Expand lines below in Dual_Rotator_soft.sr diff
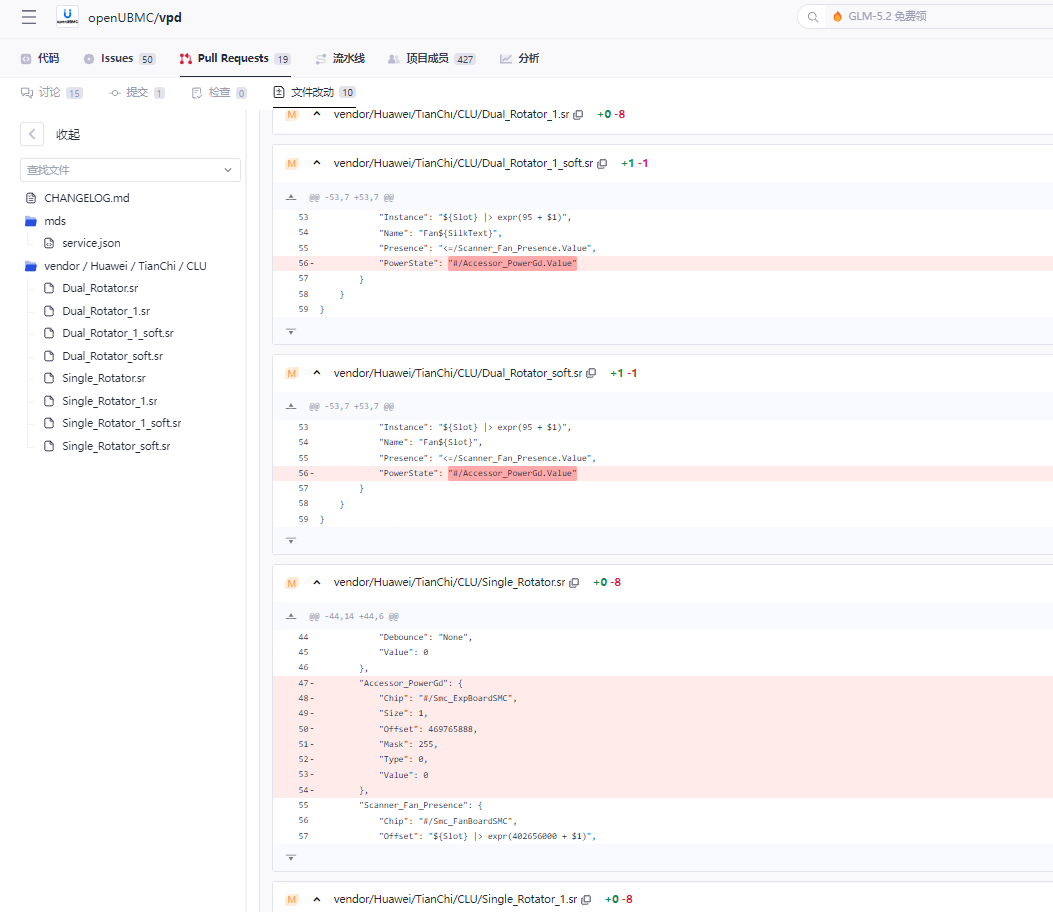The width and height of the screenshot is (1053, 912). tap(291, 541)
